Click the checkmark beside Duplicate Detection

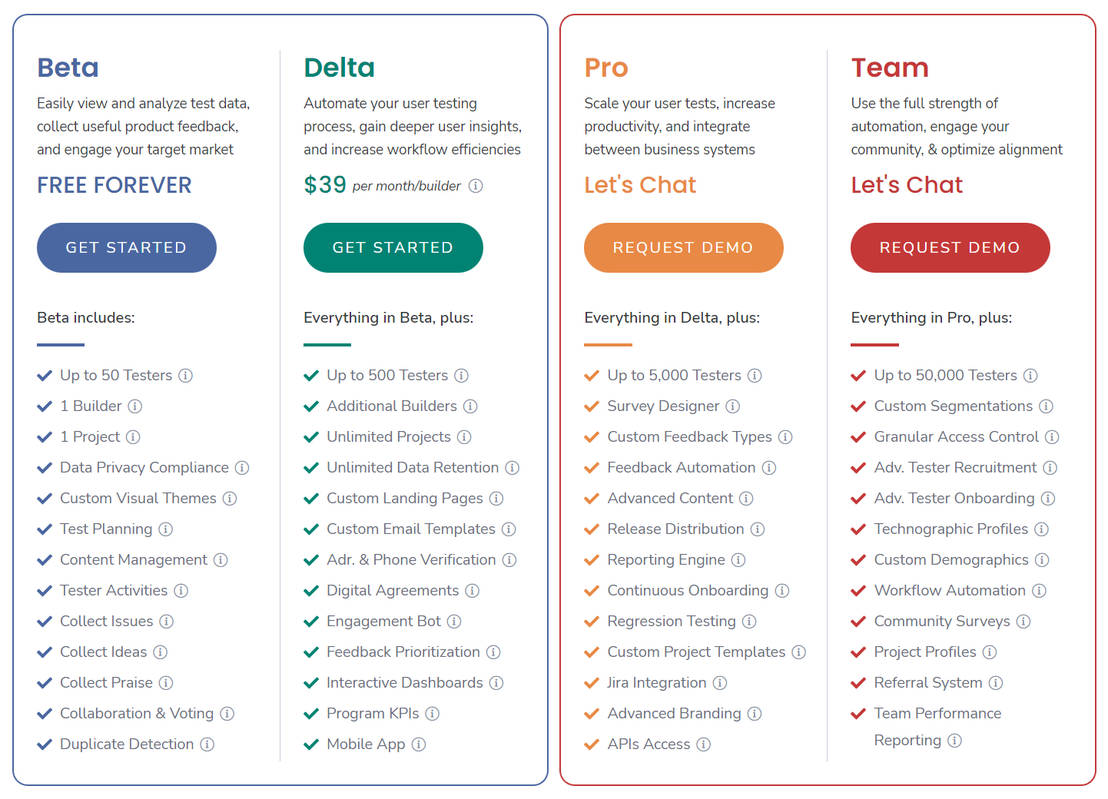(44, 744)
